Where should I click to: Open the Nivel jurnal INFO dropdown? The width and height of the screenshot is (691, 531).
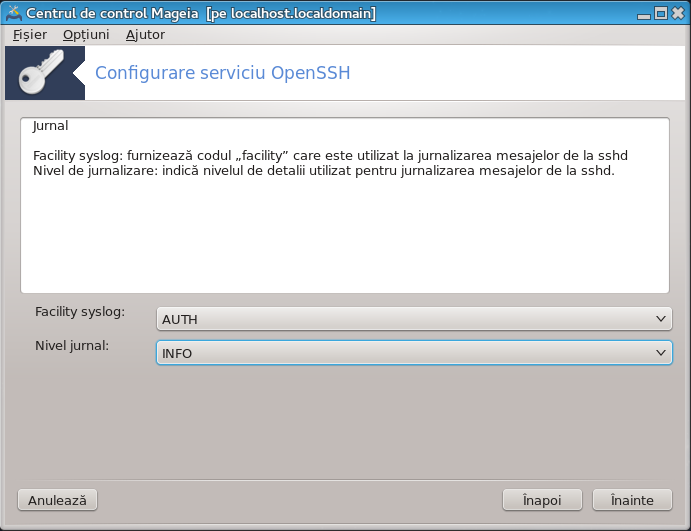tap(414, 353)
